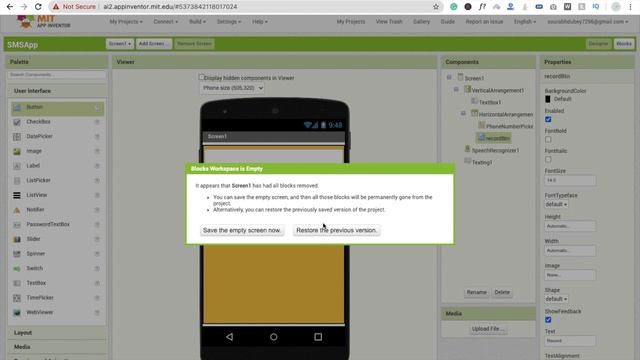
Task: Click the Notifier warning icon
Action: (17, 210)
